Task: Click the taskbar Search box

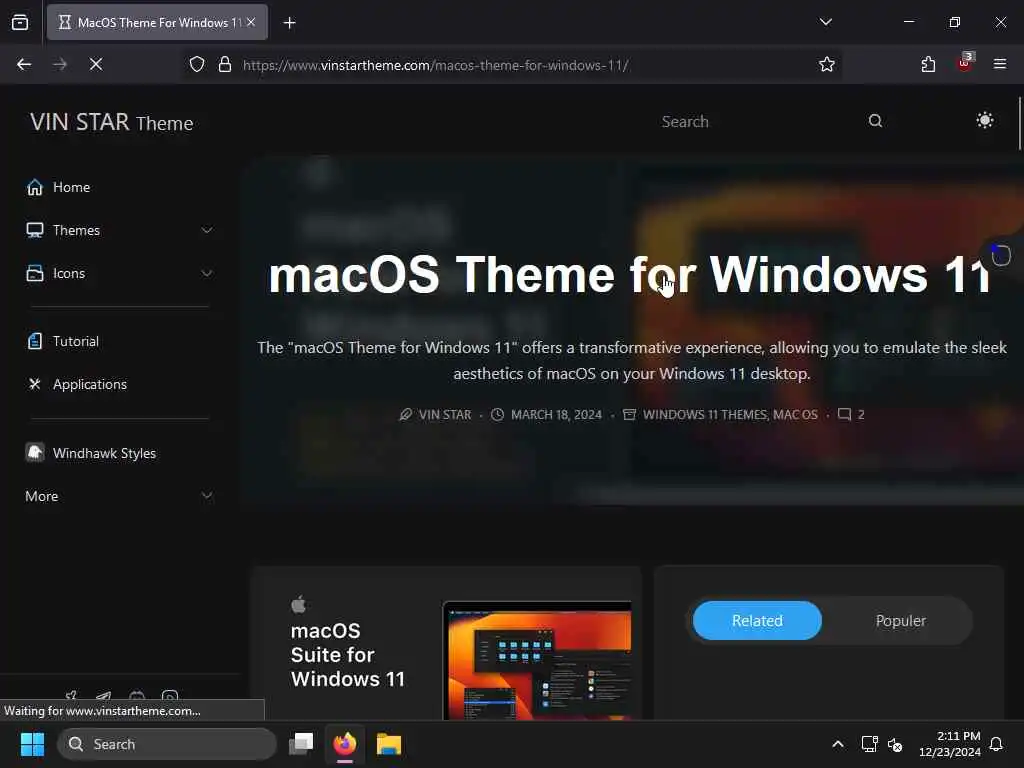Action: [x=167, y=744]
